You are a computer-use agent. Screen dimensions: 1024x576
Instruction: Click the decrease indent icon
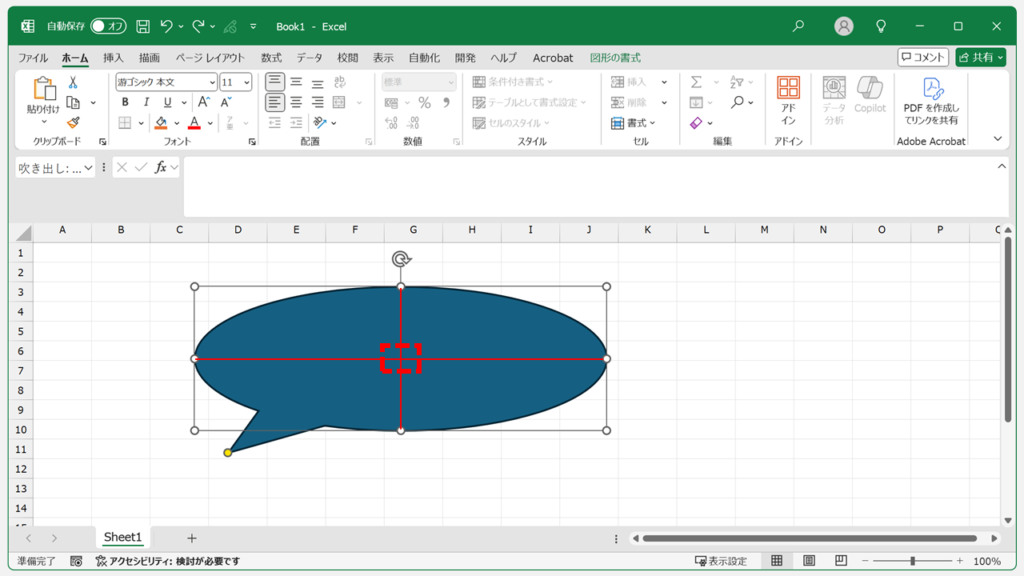(275, 123)
